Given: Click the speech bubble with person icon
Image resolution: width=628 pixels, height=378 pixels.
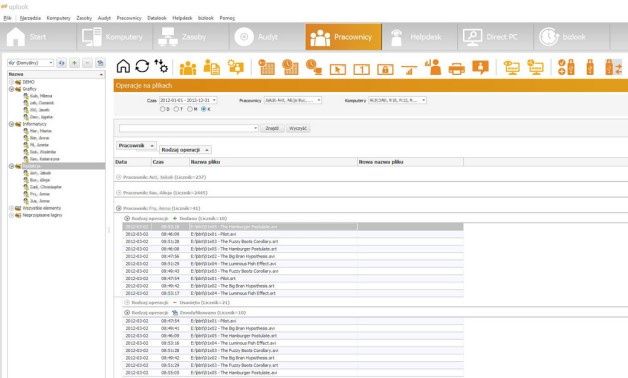Looking at the screenshot, I should 480,67.
